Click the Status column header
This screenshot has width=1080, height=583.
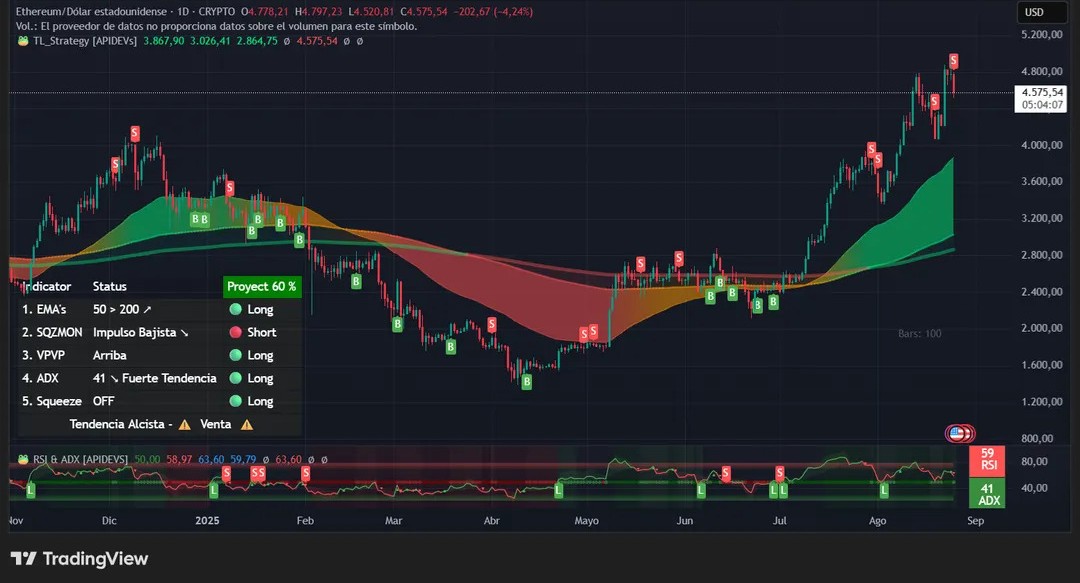pyautogui.click(x=110, y=287)
